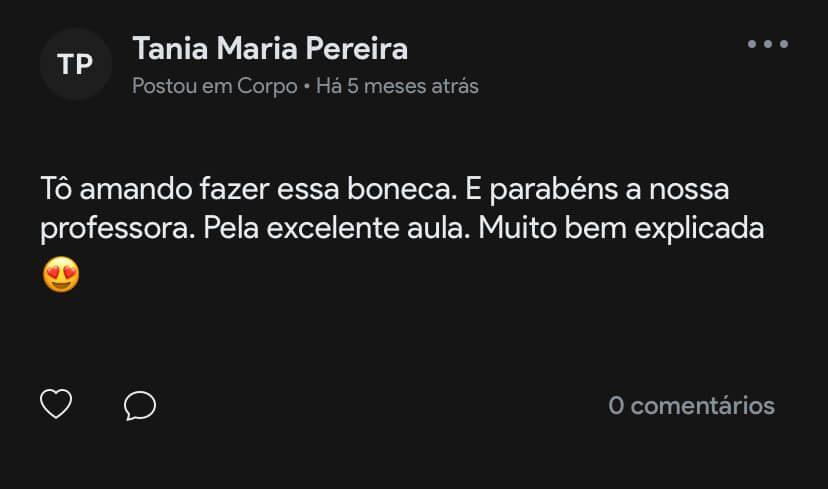Show the 0 comentários list
828x489 pixels.
[691, 406]
